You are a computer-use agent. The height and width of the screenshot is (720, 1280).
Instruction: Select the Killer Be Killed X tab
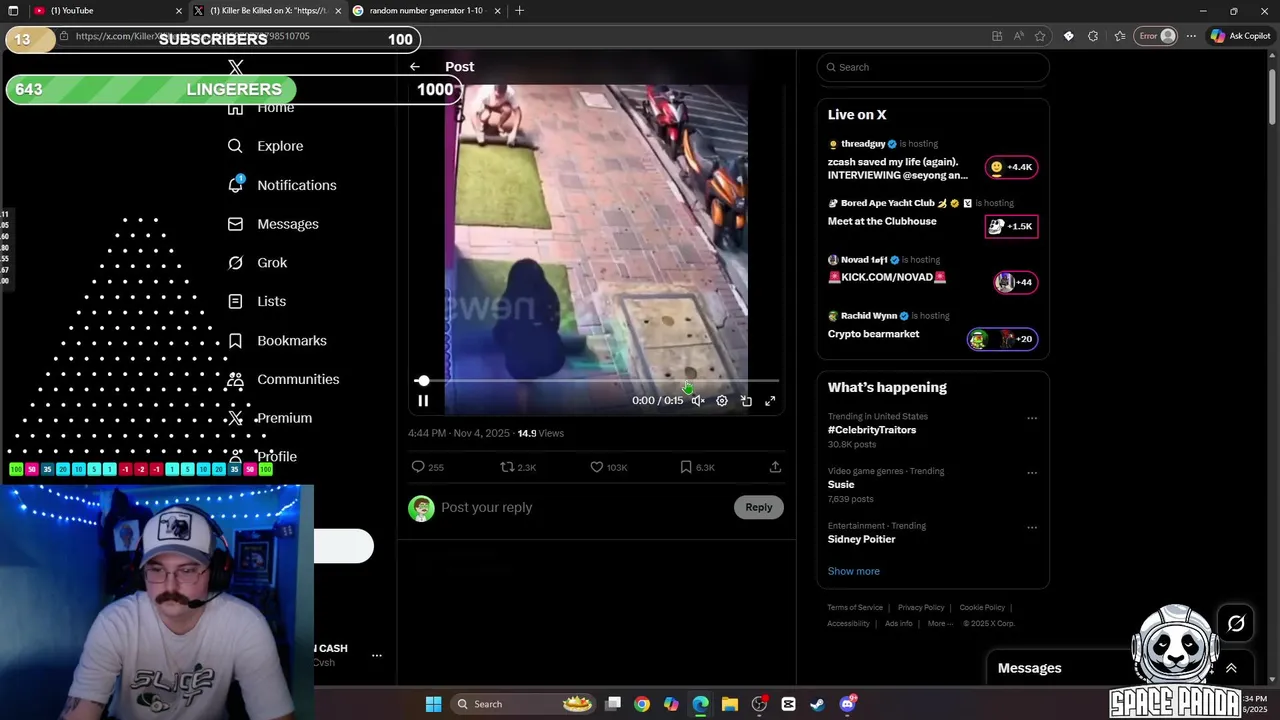pyautogui.click(x=268, y=11)
